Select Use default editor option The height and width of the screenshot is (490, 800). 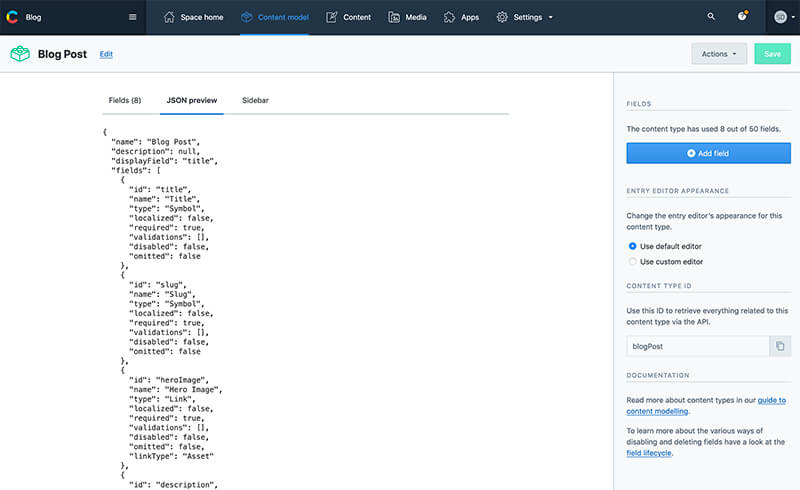[x=632, y=246]
